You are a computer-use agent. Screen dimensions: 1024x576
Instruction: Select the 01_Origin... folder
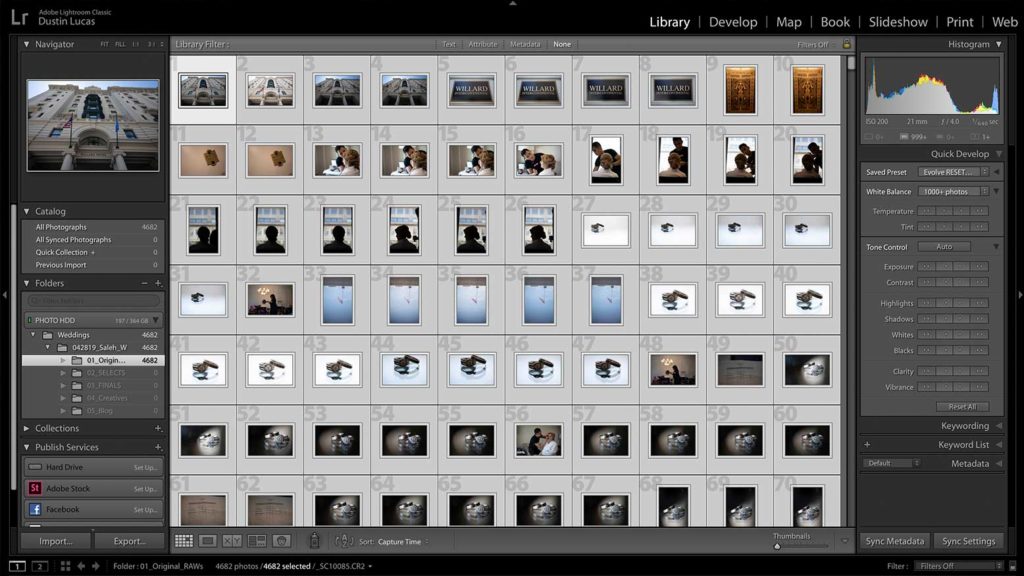coord(93,360)
